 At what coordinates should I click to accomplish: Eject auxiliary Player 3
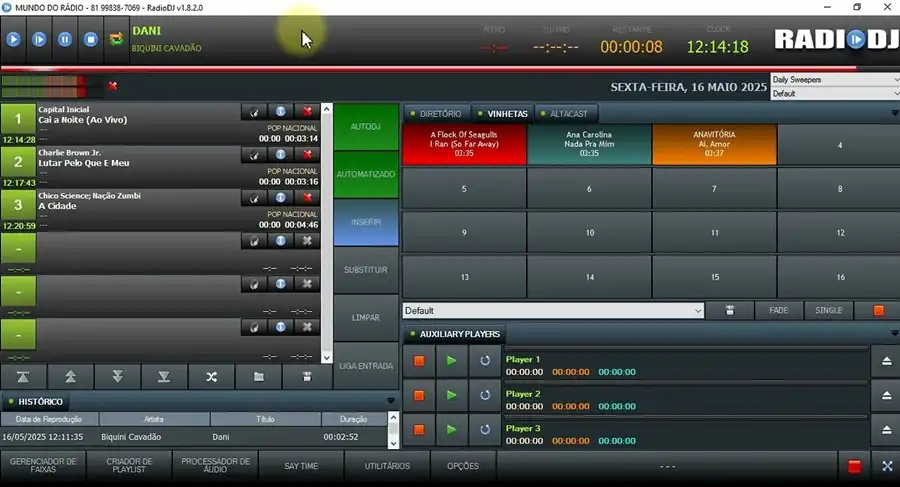pos(886,430)
